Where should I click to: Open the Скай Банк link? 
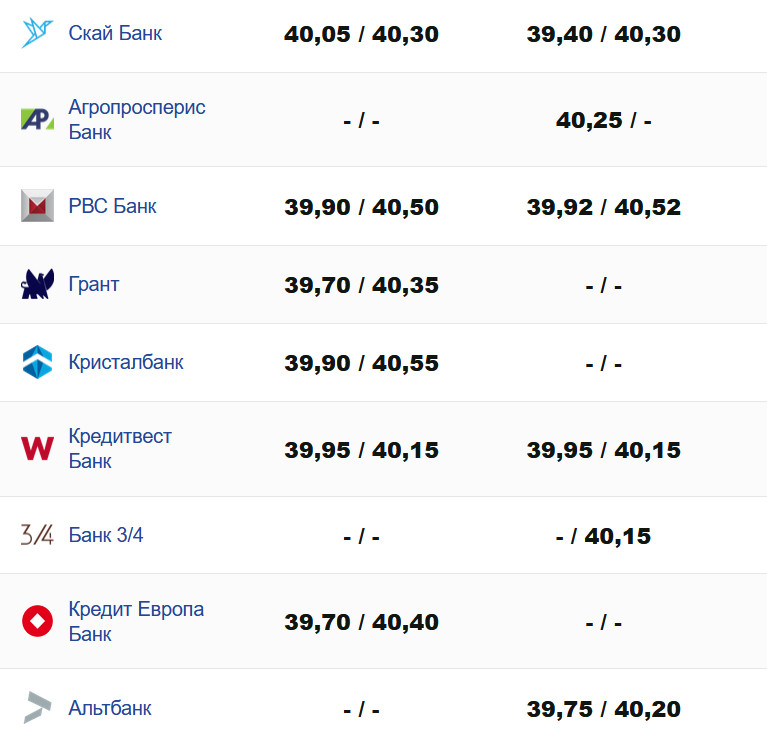click(115, 33)
